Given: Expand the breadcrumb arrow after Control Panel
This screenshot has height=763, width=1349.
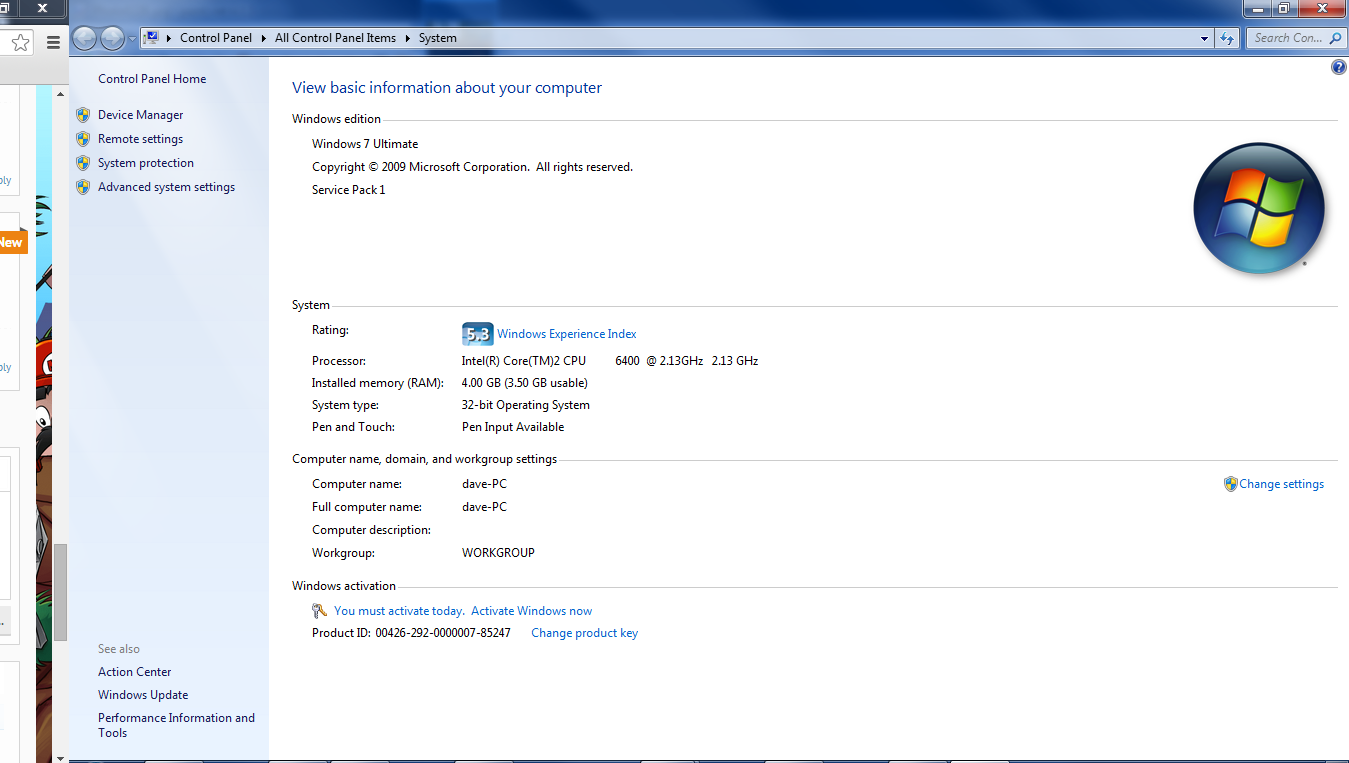Looking at the screenshot, I should [264, 38].
